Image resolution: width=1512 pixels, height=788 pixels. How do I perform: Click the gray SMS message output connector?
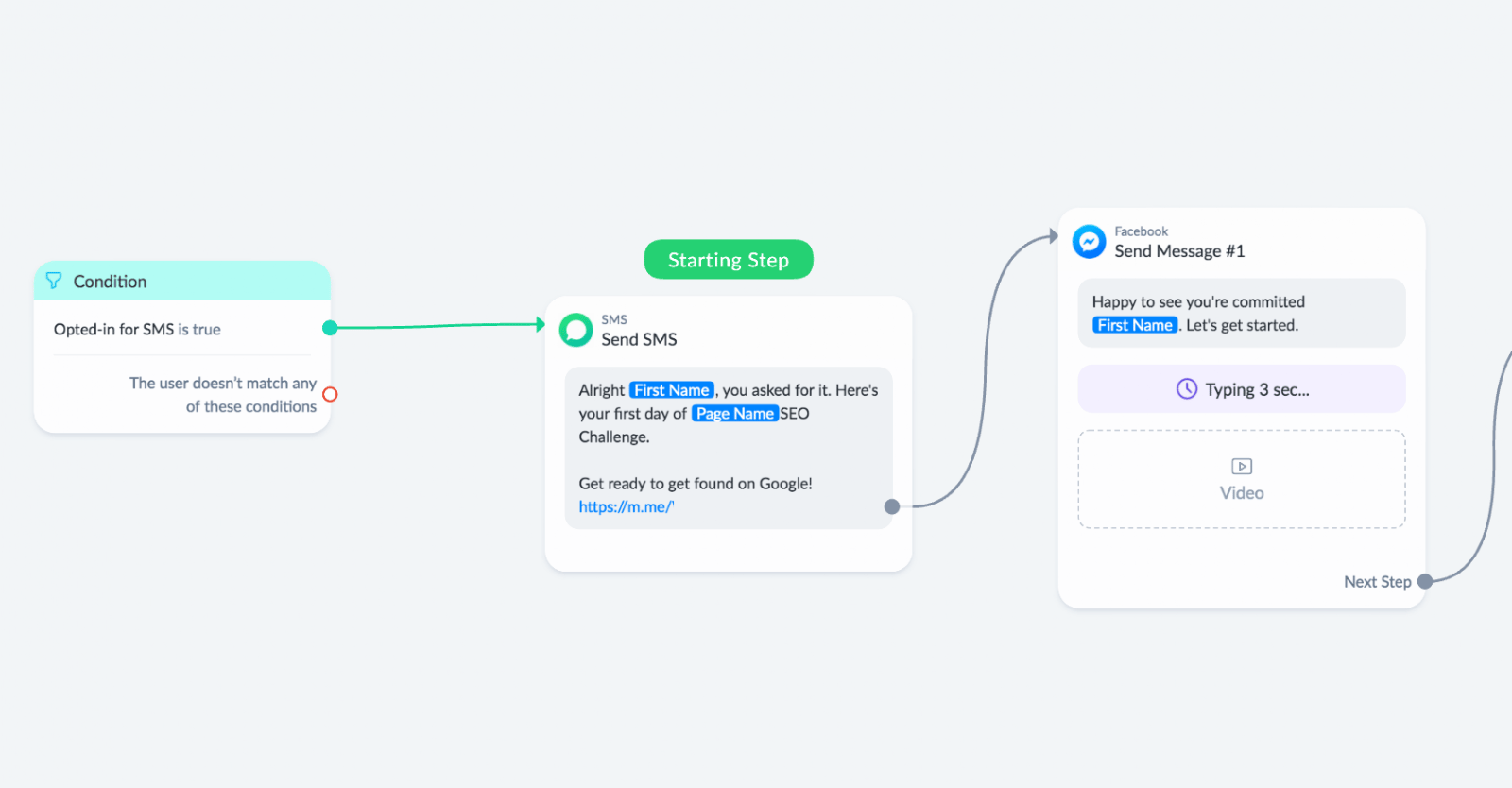coord(891,506)
